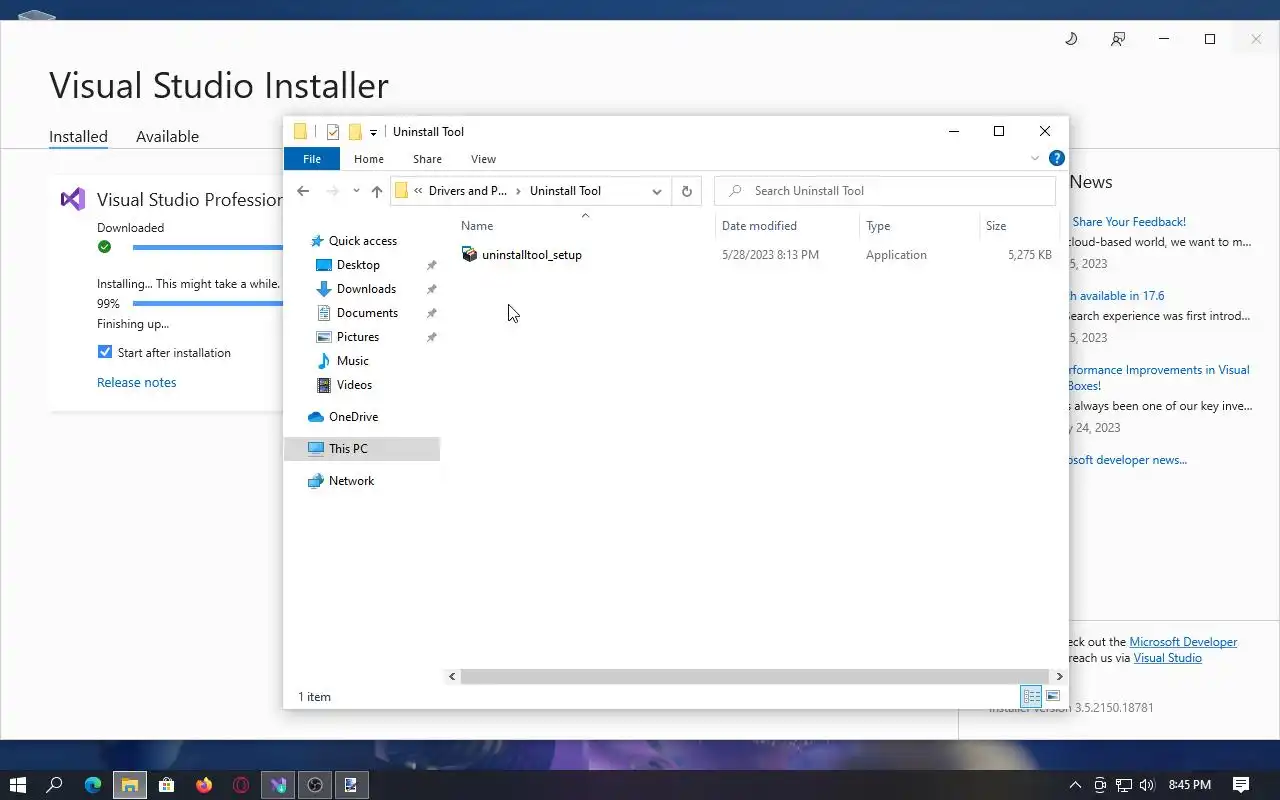This screenshot has width=1280, height=800.
Task: Go up one folder level
Action: (377, 191)
